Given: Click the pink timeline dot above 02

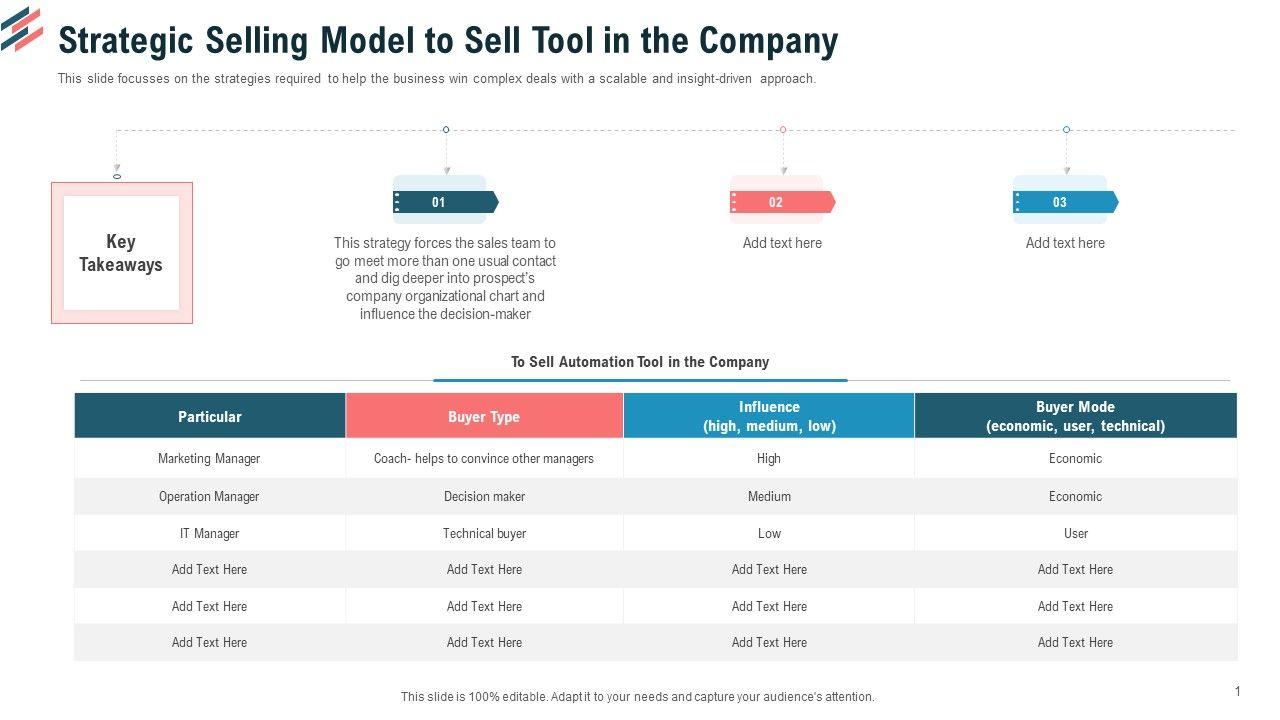Looking at the screenshot, I should [783, 130].
